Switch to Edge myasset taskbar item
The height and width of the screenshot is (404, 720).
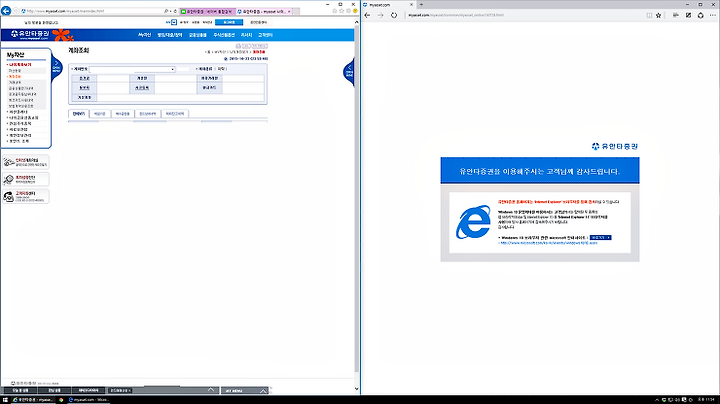coord(89,400)
